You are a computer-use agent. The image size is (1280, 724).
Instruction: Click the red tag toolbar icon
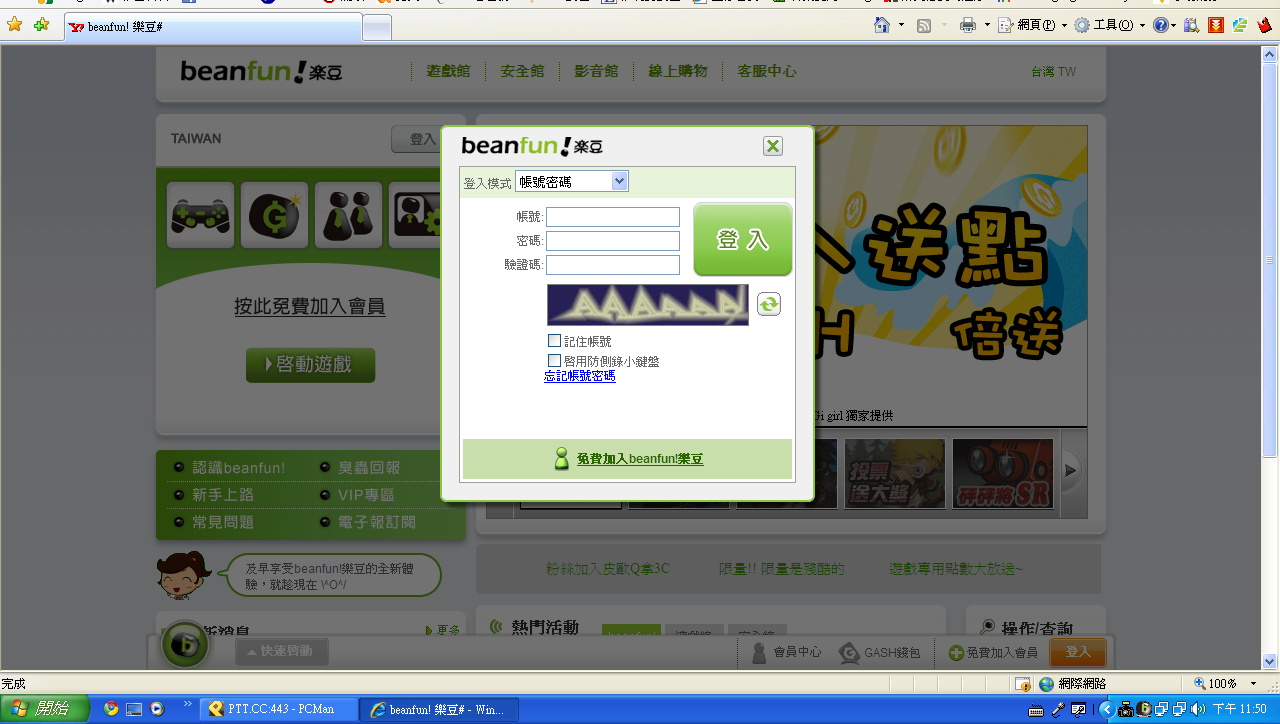click(1264, 25)
